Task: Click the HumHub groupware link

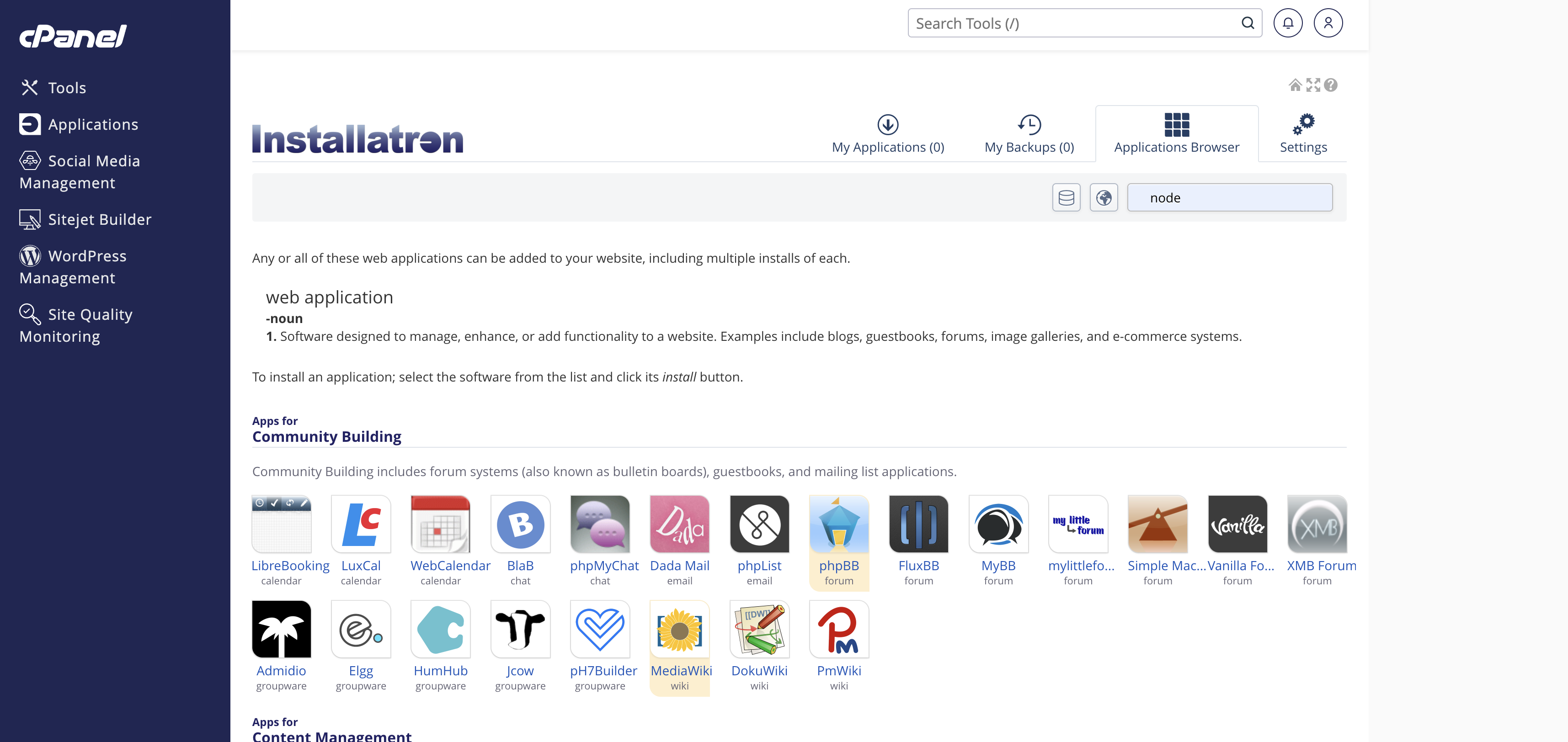Action: (x=440, y=671)
